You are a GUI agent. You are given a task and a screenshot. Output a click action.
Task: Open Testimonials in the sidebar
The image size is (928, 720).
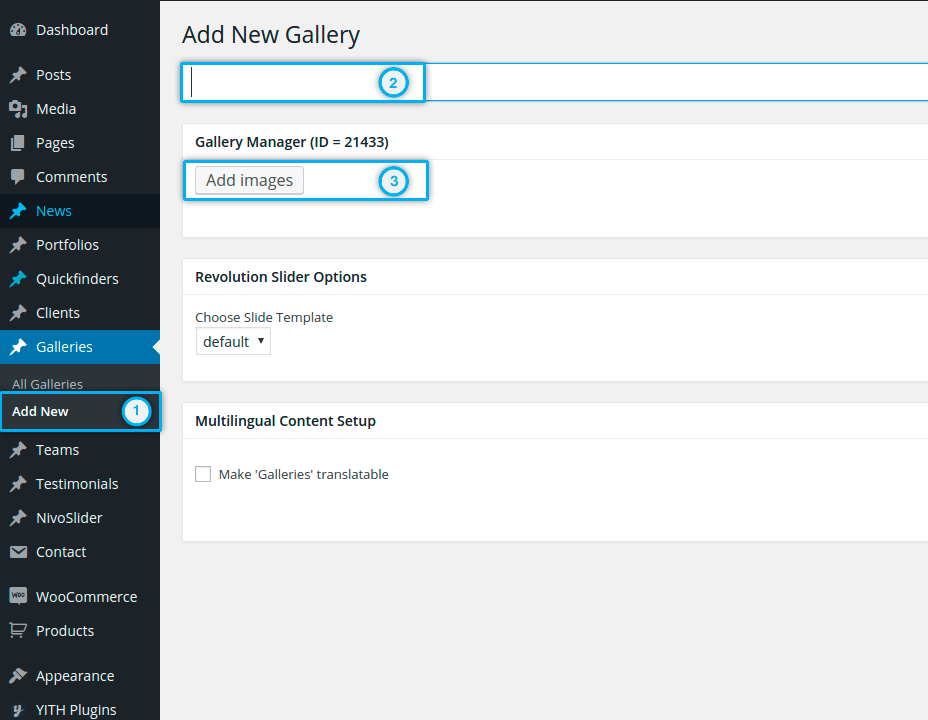coord(77,484)
